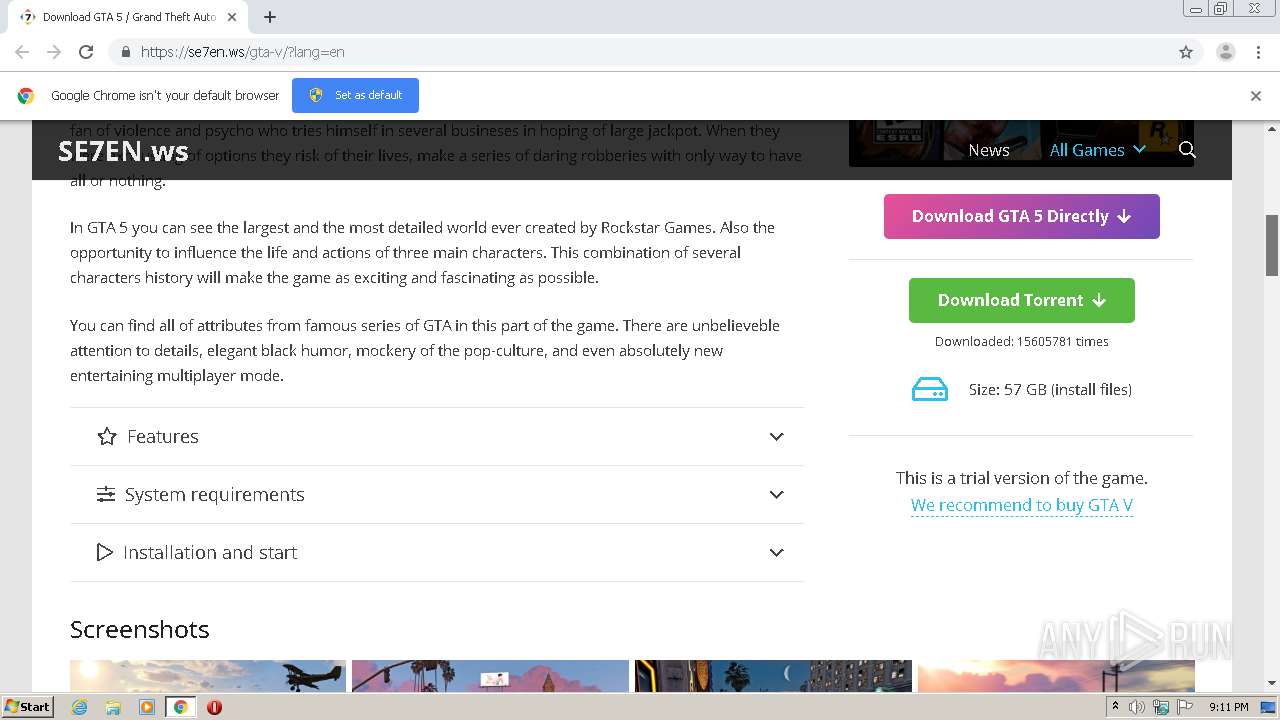Screen dimensions: 1280x720
Task: Close the GTA 5 download tab
Action: click(232, 17)
